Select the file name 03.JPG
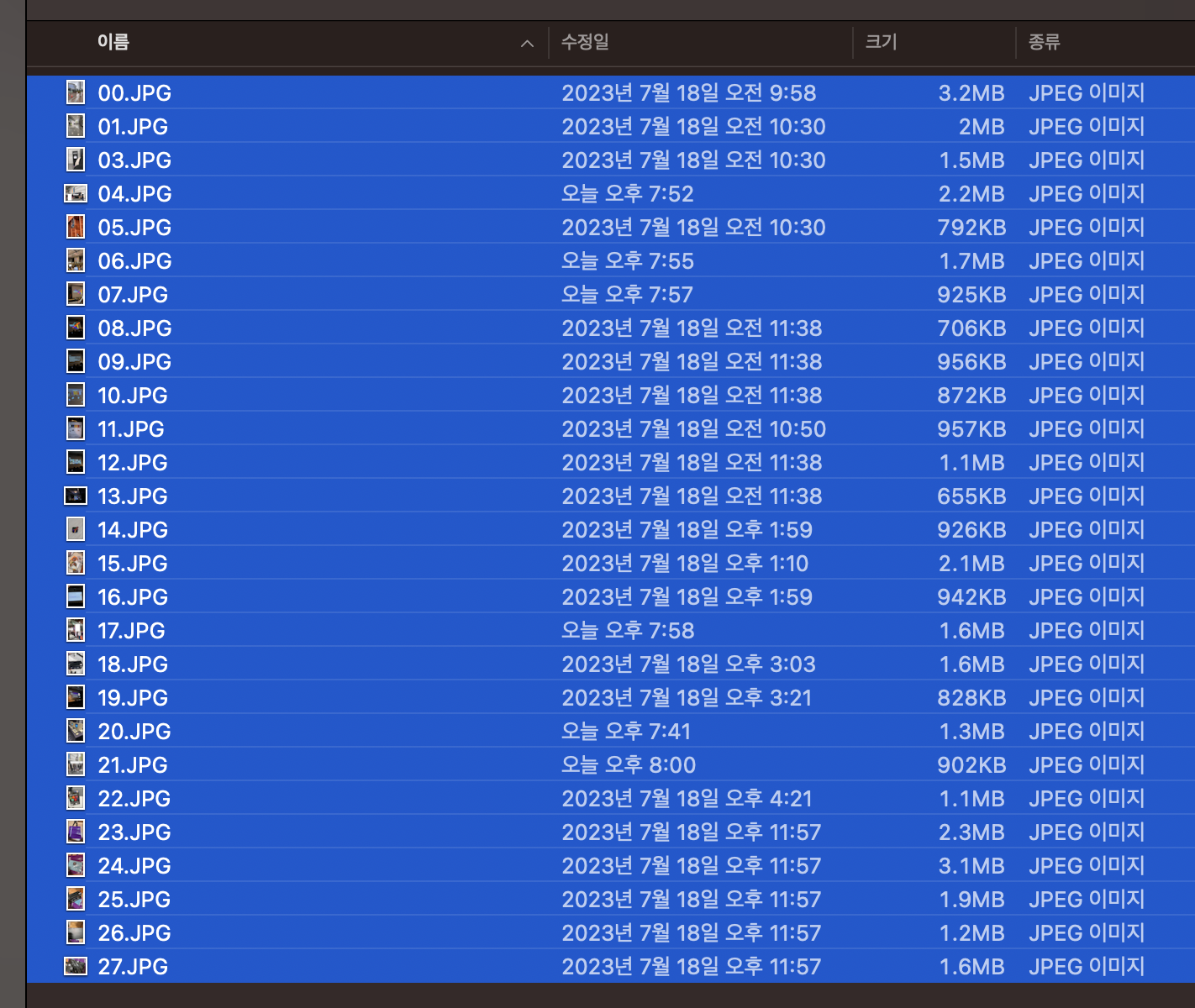 [x=134, y=160]
